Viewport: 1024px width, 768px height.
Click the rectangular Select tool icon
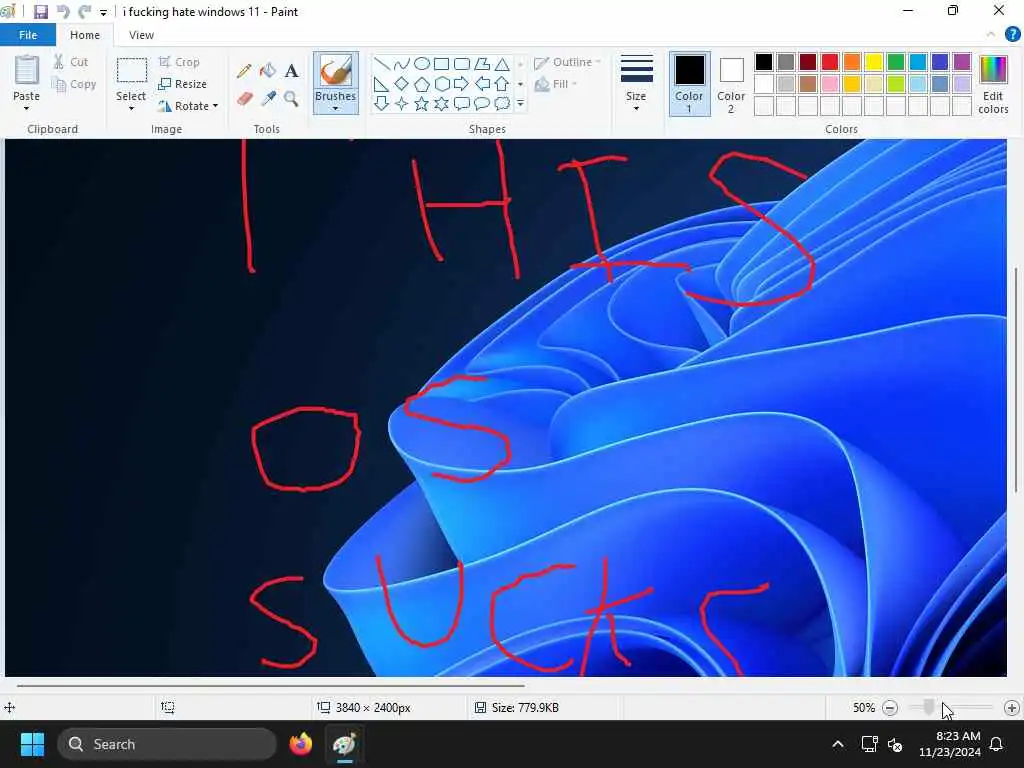(131, 72)
